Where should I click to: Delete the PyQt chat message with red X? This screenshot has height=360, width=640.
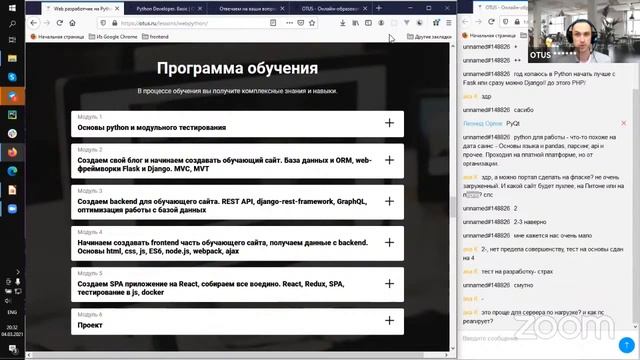coord(623,123)
